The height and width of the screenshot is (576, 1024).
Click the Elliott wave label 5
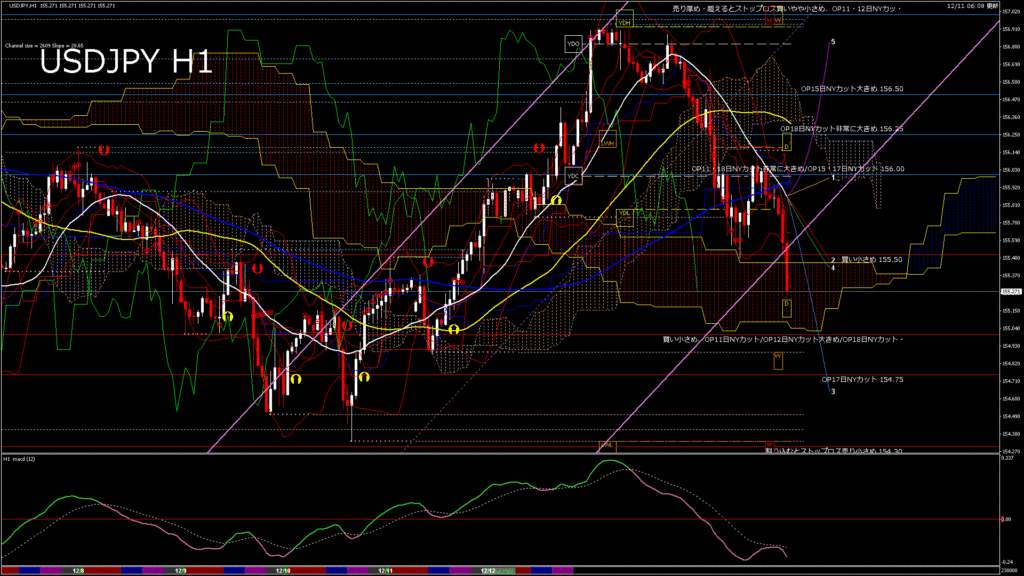tap(832, 41)
